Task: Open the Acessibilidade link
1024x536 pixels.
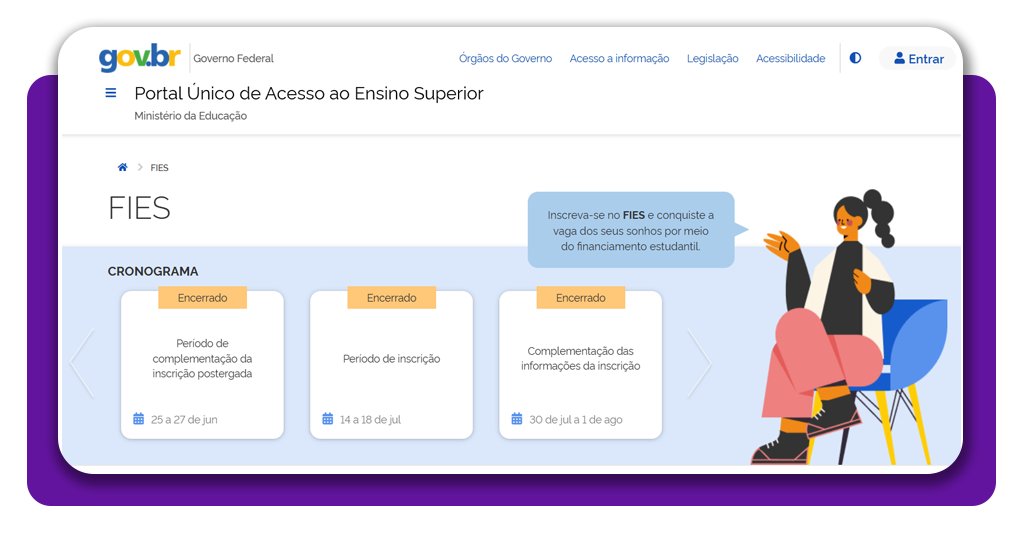Action: tap(790, 59)
